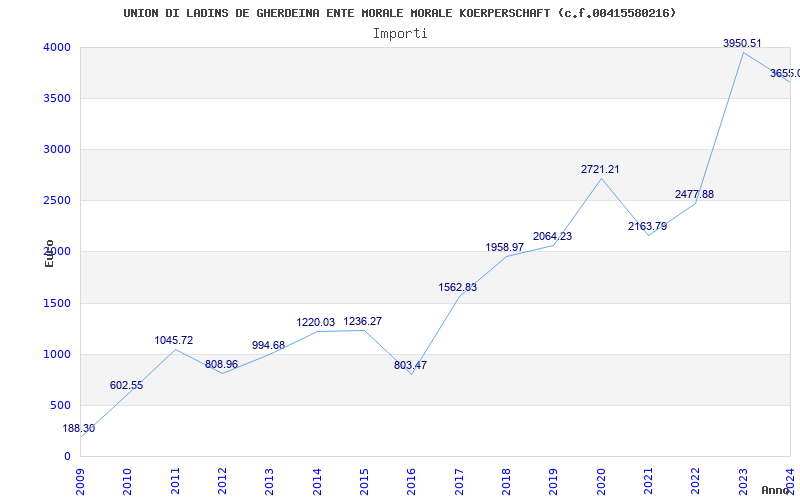Click the 188.30 value label for 2009

coord(79,428)
